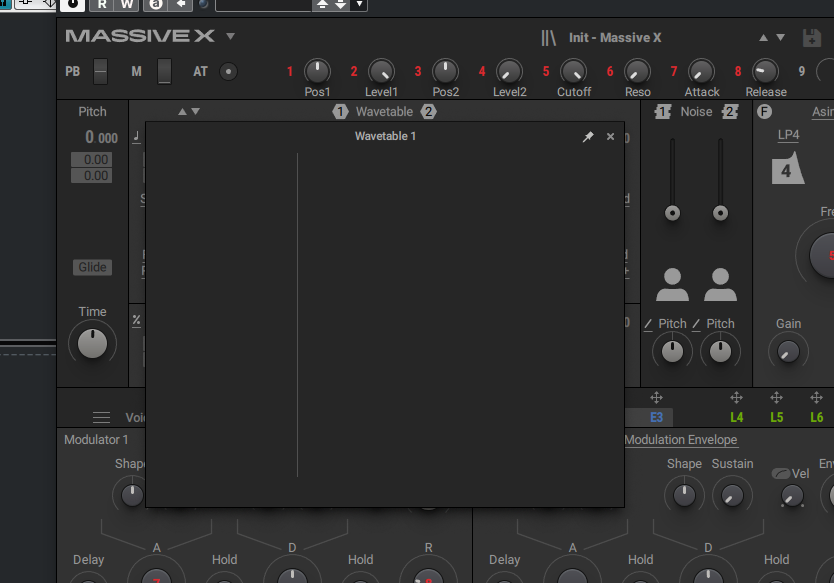Toggle the Glide button
Viewport: 834px width, 583px height.
tap(93, 267)
